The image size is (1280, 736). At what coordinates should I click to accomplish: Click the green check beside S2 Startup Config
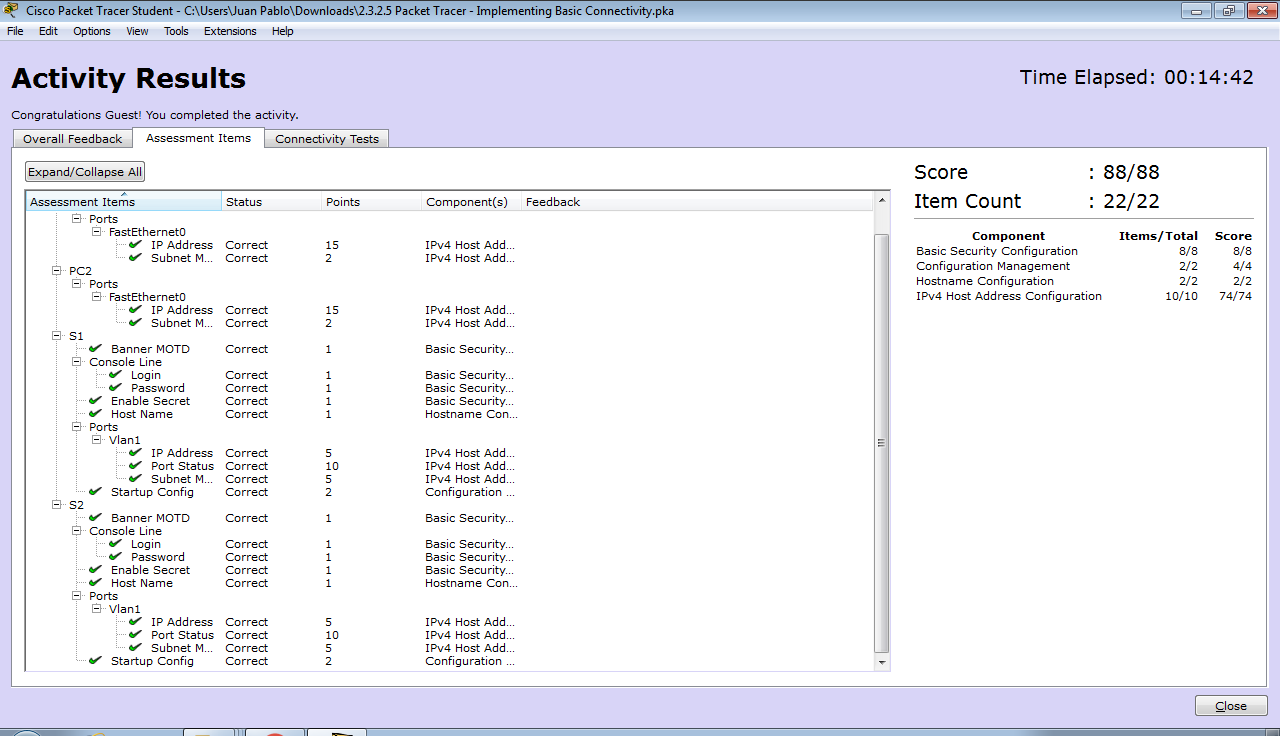(95, 661)
